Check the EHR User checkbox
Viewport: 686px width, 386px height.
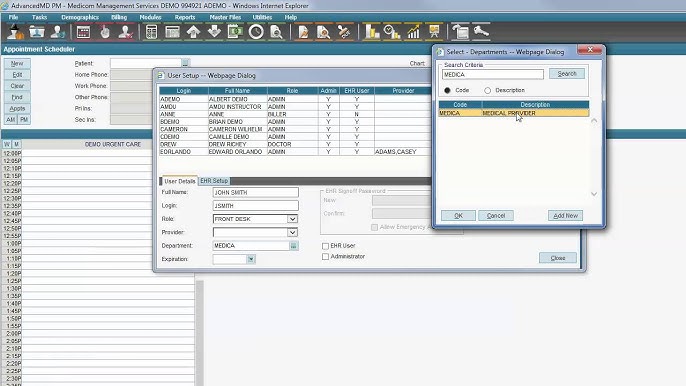pyautogui.click(x=326, y=246)
